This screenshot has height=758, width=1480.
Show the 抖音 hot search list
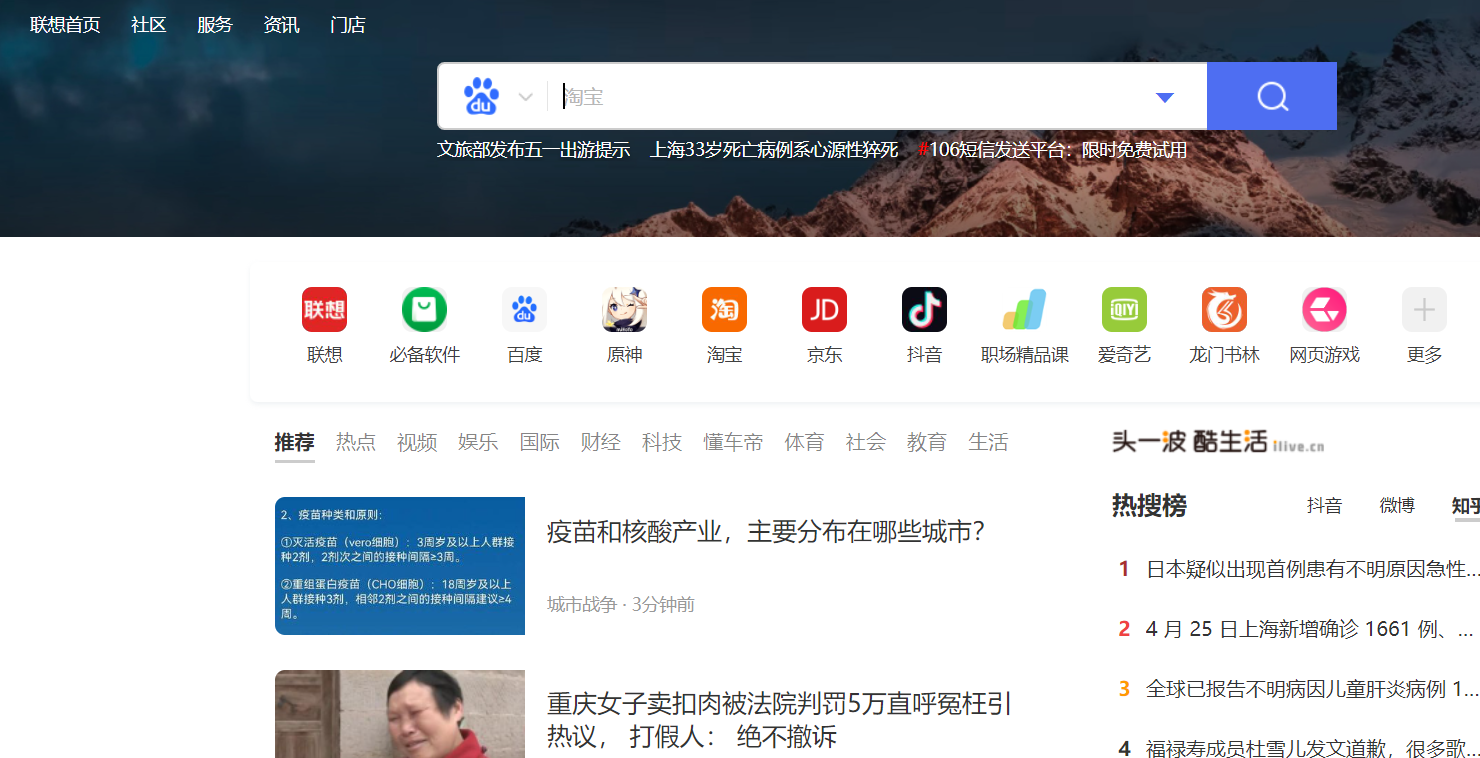pos(1324,506)
